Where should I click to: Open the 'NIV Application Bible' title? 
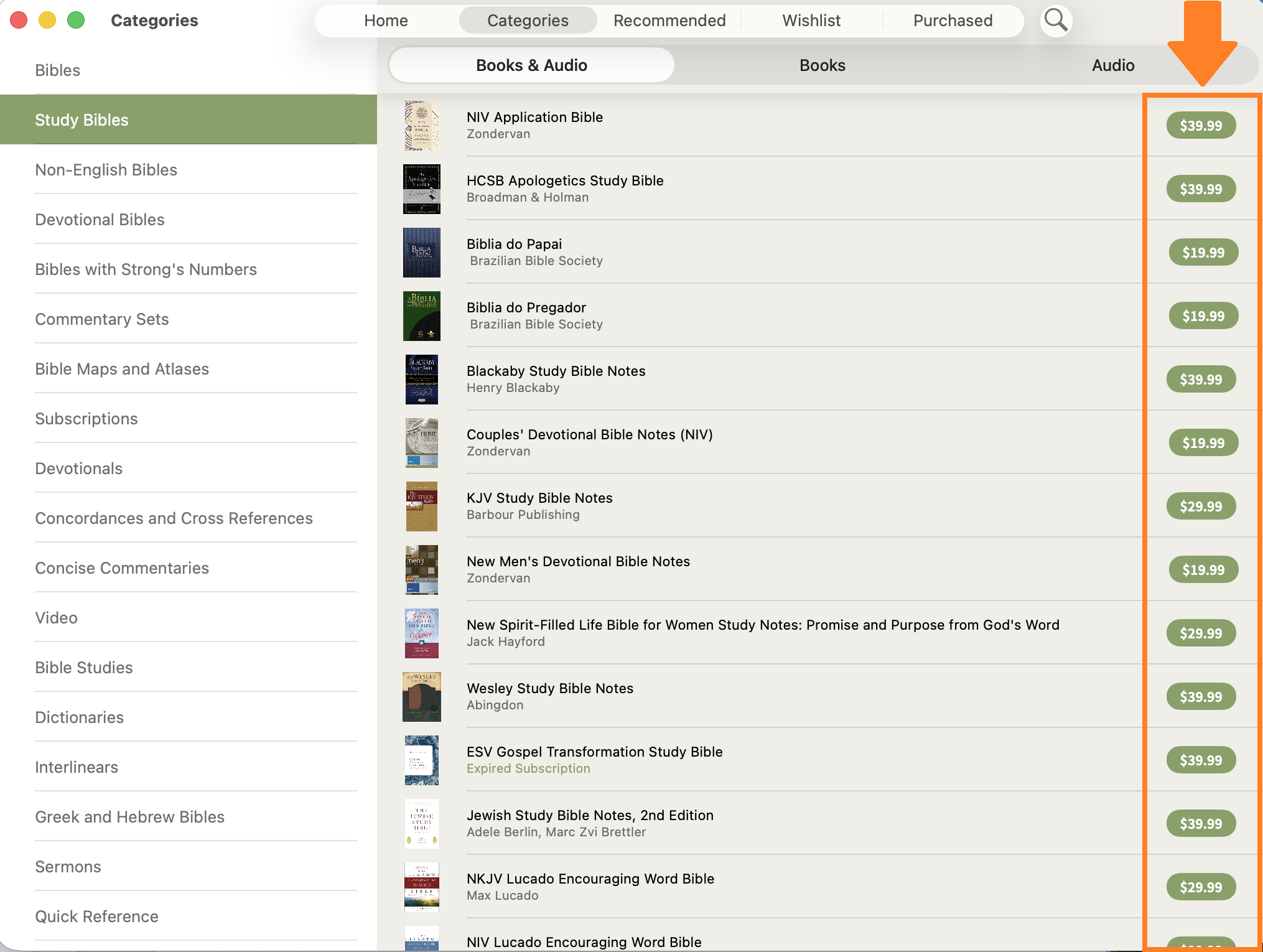534,117
